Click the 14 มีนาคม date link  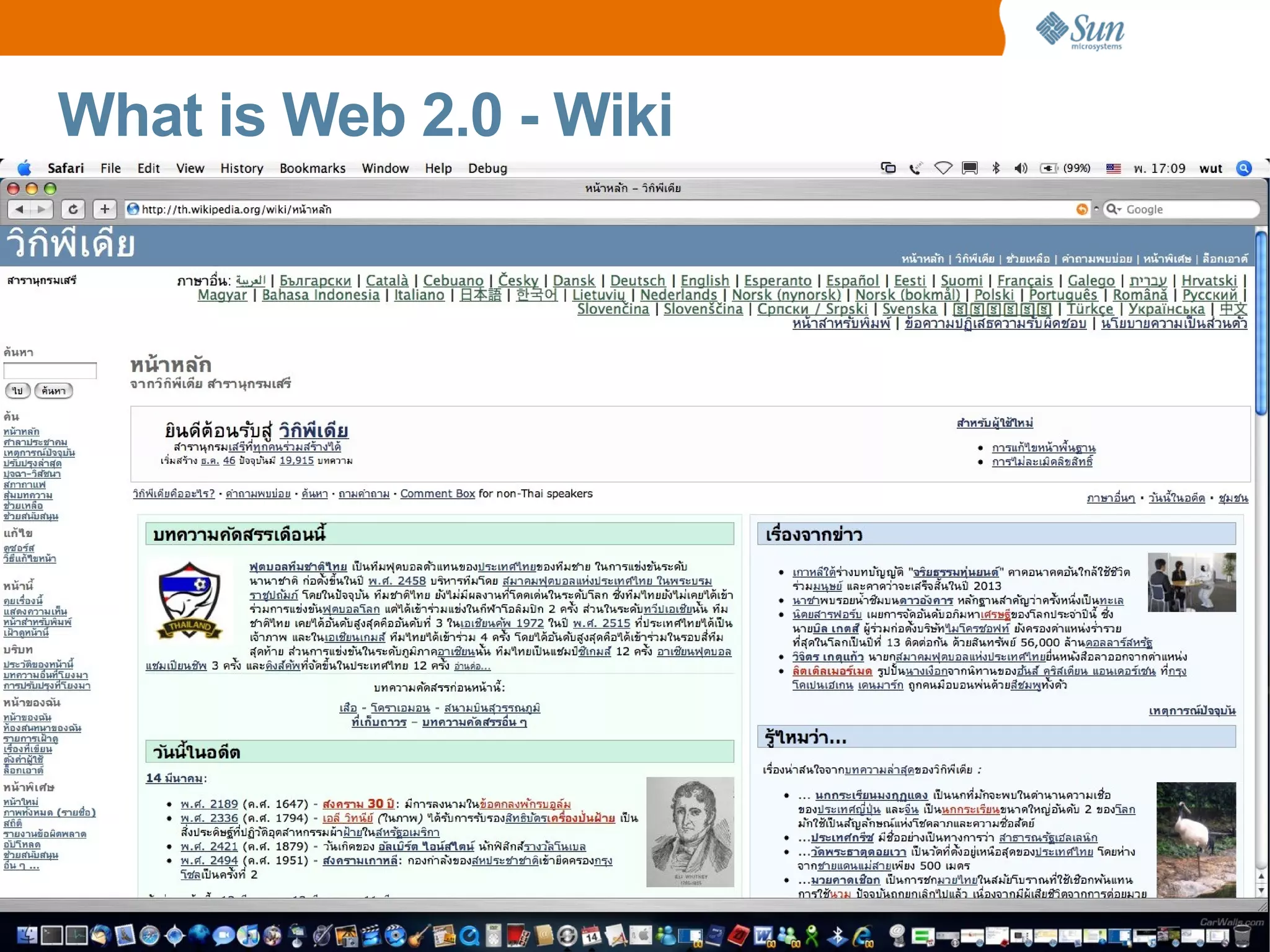[x=174, y=778]
